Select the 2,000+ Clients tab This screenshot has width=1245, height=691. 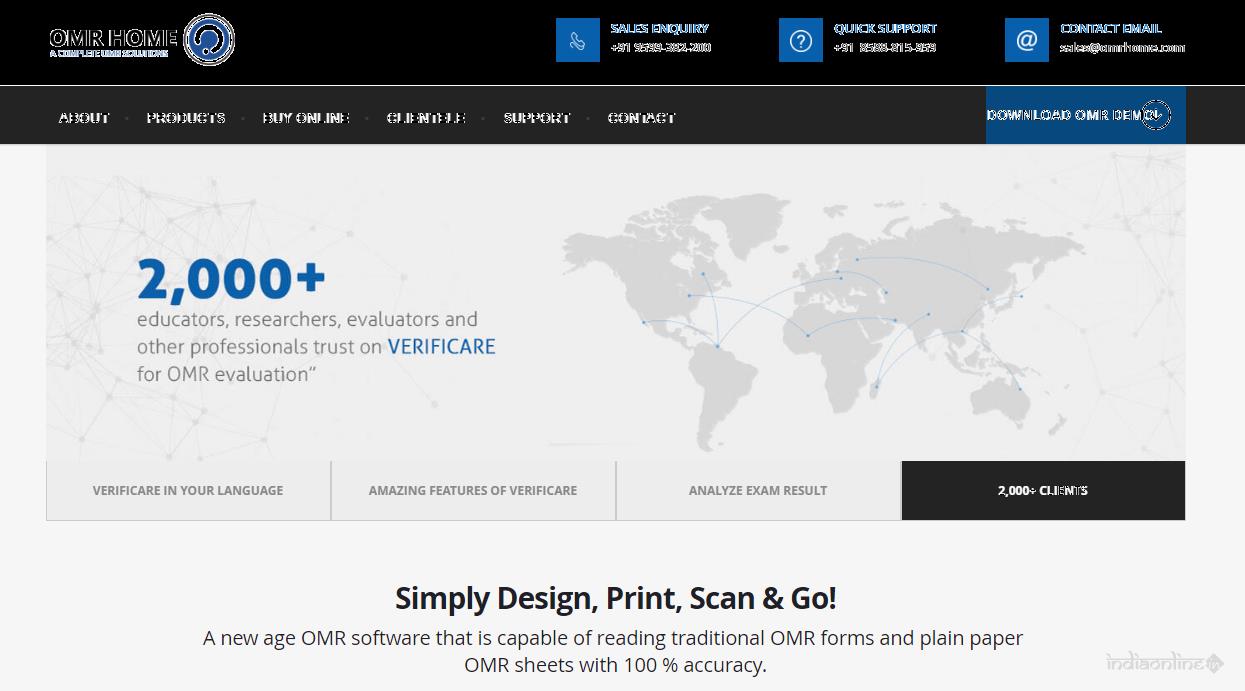1043,491
